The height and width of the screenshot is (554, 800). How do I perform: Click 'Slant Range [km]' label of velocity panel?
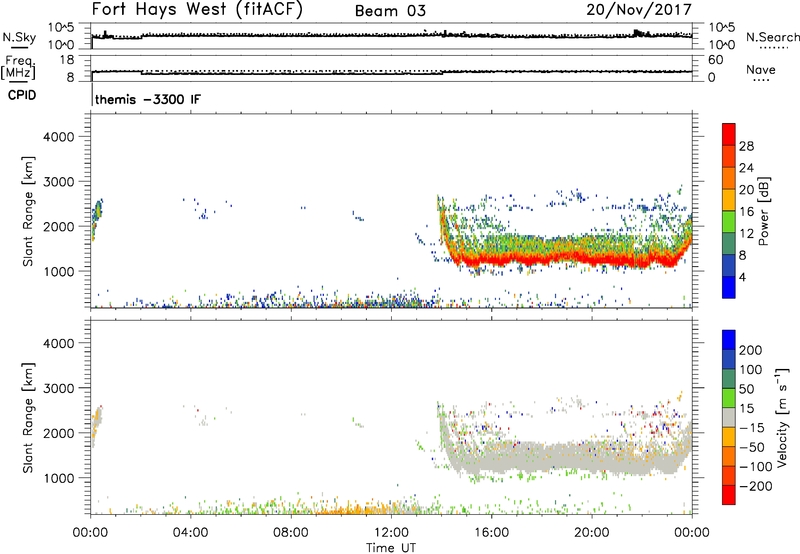(28, 418)
